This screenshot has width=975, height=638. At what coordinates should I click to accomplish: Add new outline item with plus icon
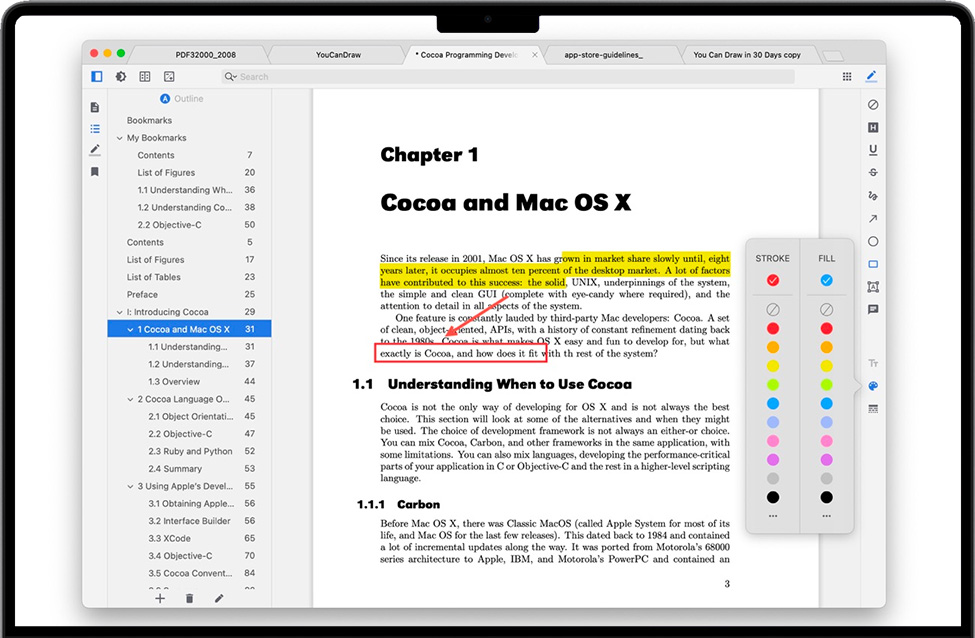point(160,598)
